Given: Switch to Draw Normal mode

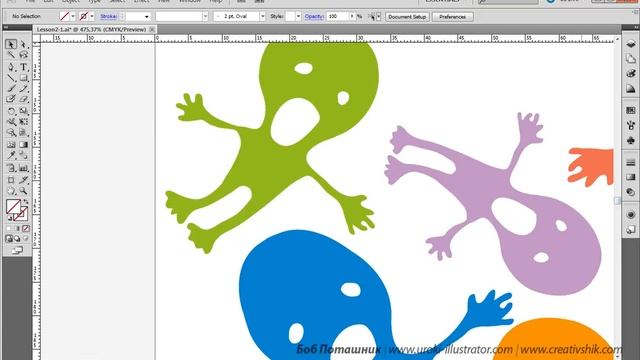Looking at the screenshot, I should [x=9, y=239].
